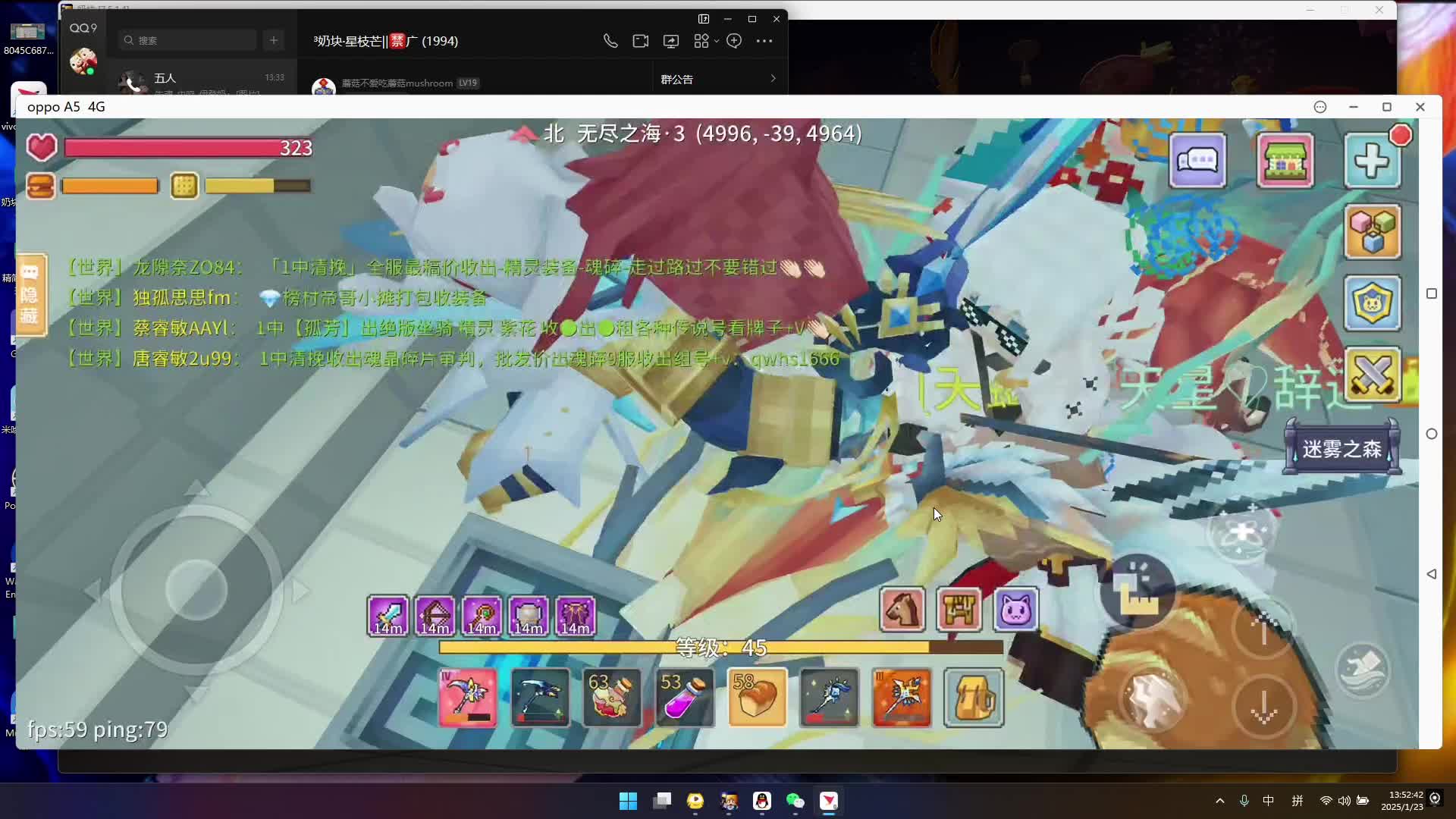Open the Windows Start menu
The image size is (1456, 819).
pos(628,801)
